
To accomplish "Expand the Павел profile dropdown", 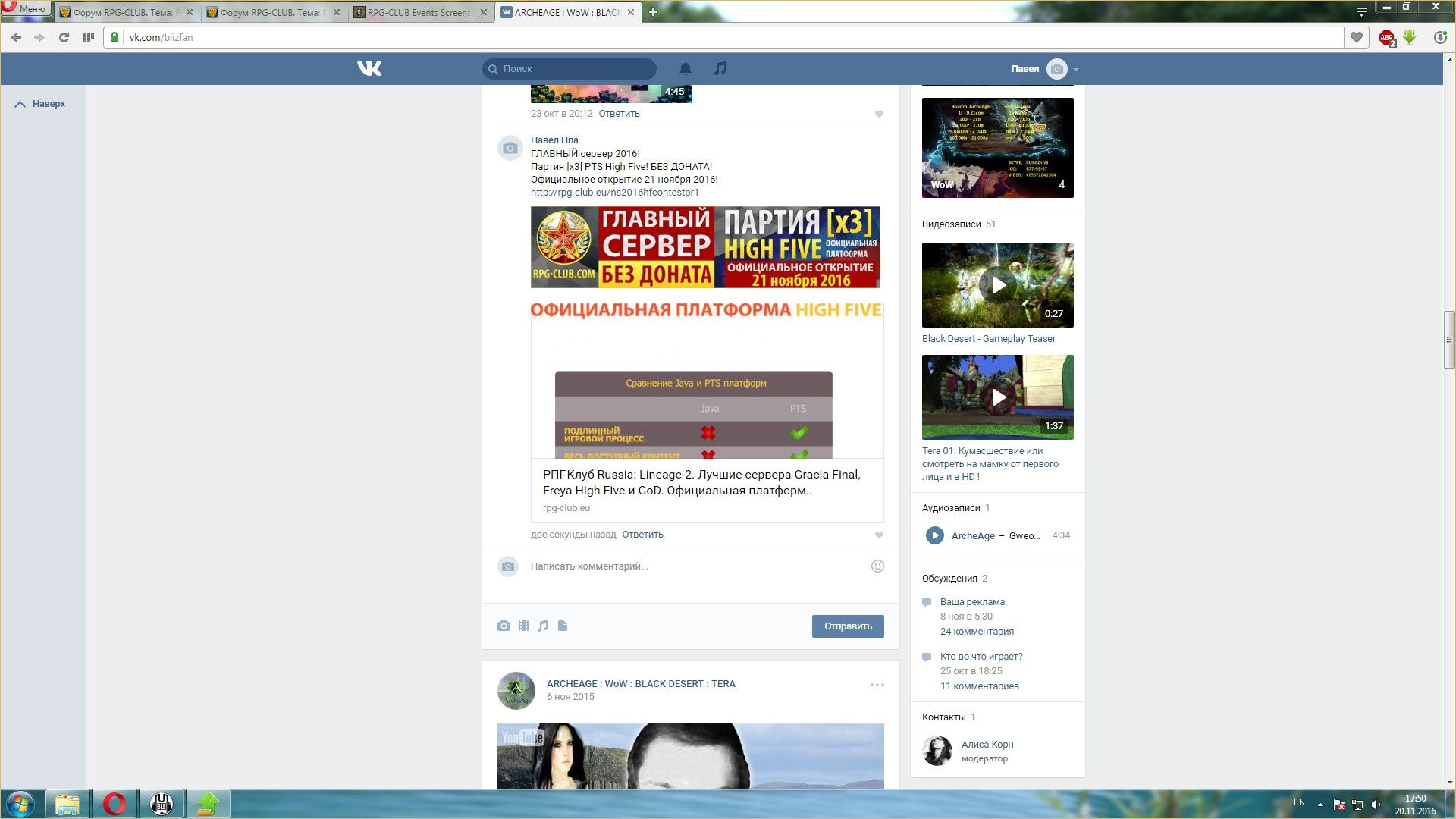I will [1075, 69].
